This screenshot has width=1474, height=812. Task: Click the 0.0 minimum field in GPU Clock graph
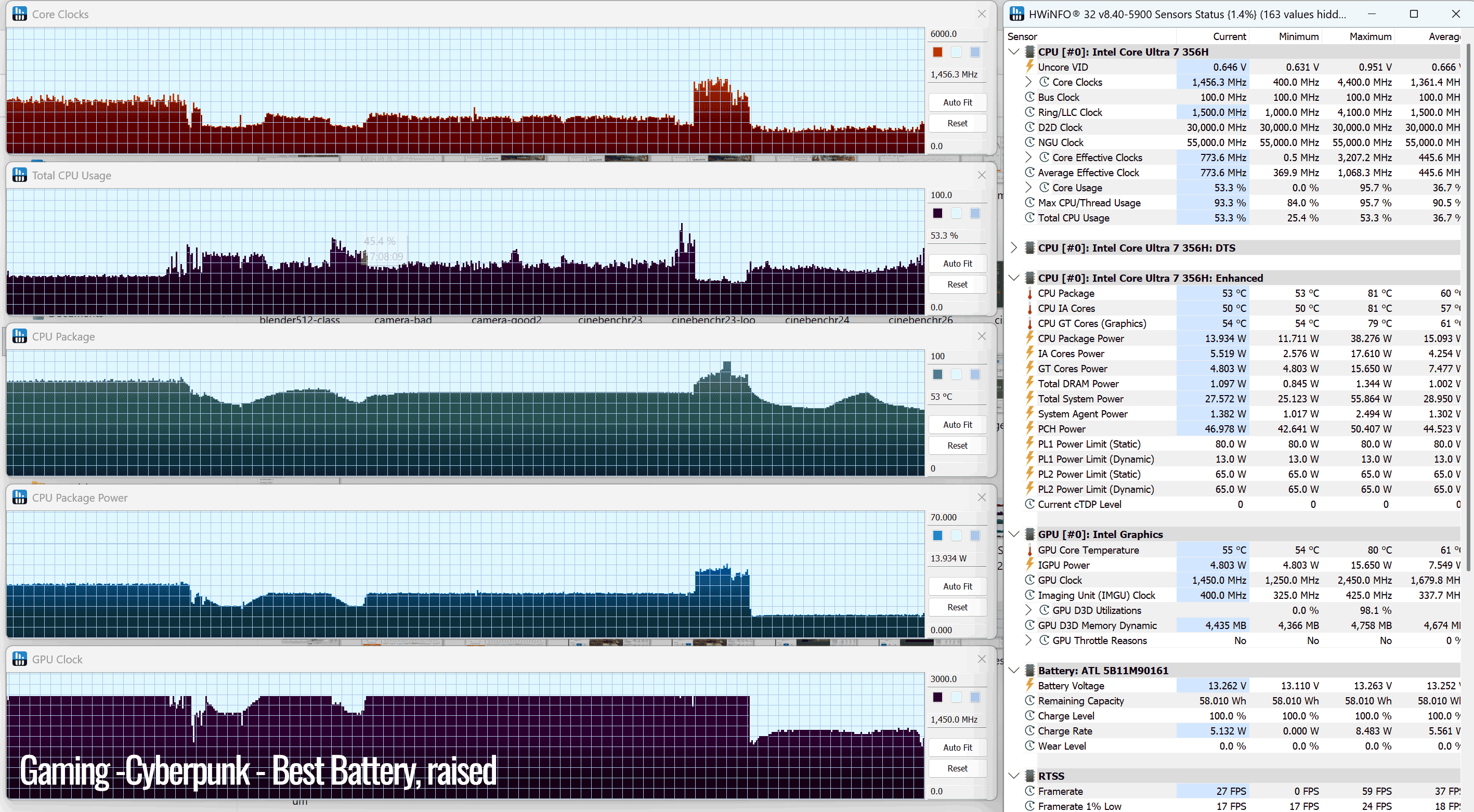click(957, 791)
